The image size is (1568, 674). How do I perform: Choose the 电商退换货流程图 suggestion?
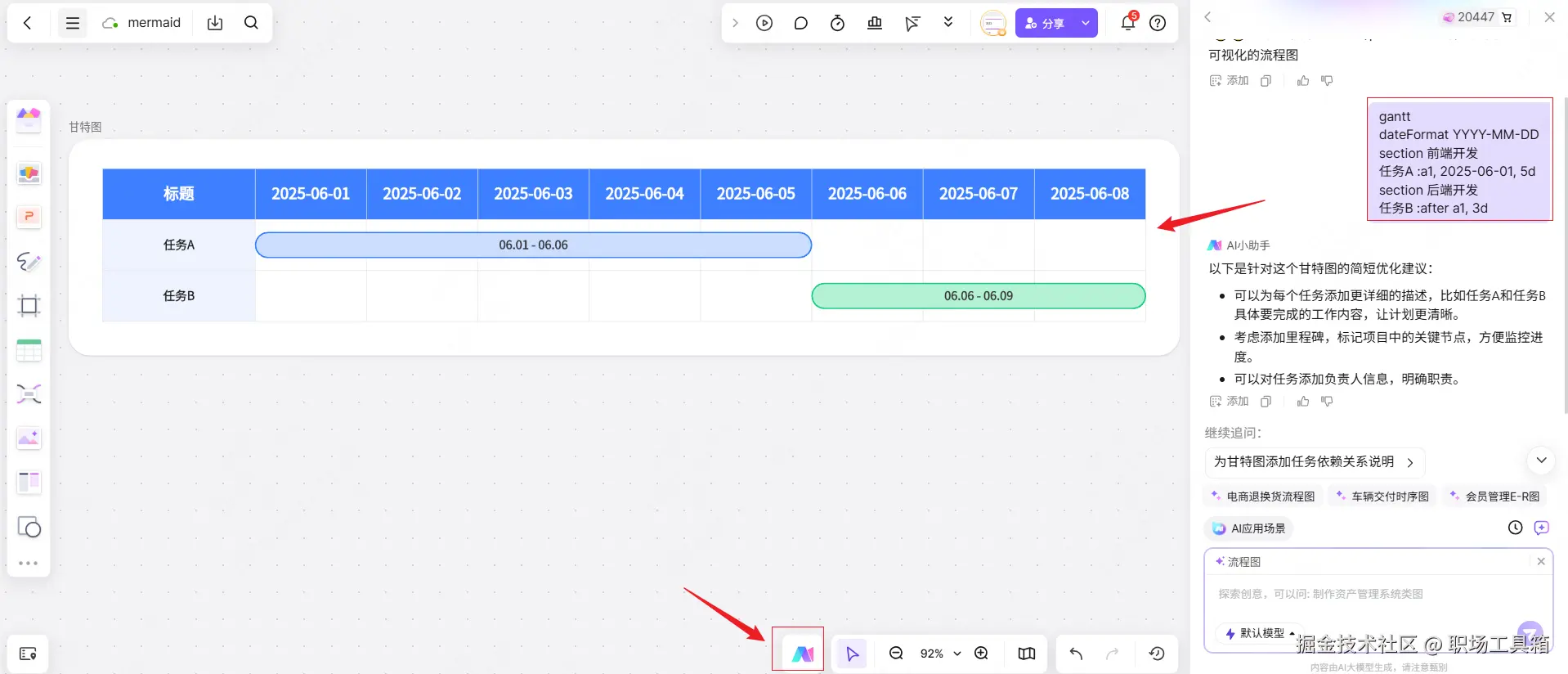coord(1264,497)
